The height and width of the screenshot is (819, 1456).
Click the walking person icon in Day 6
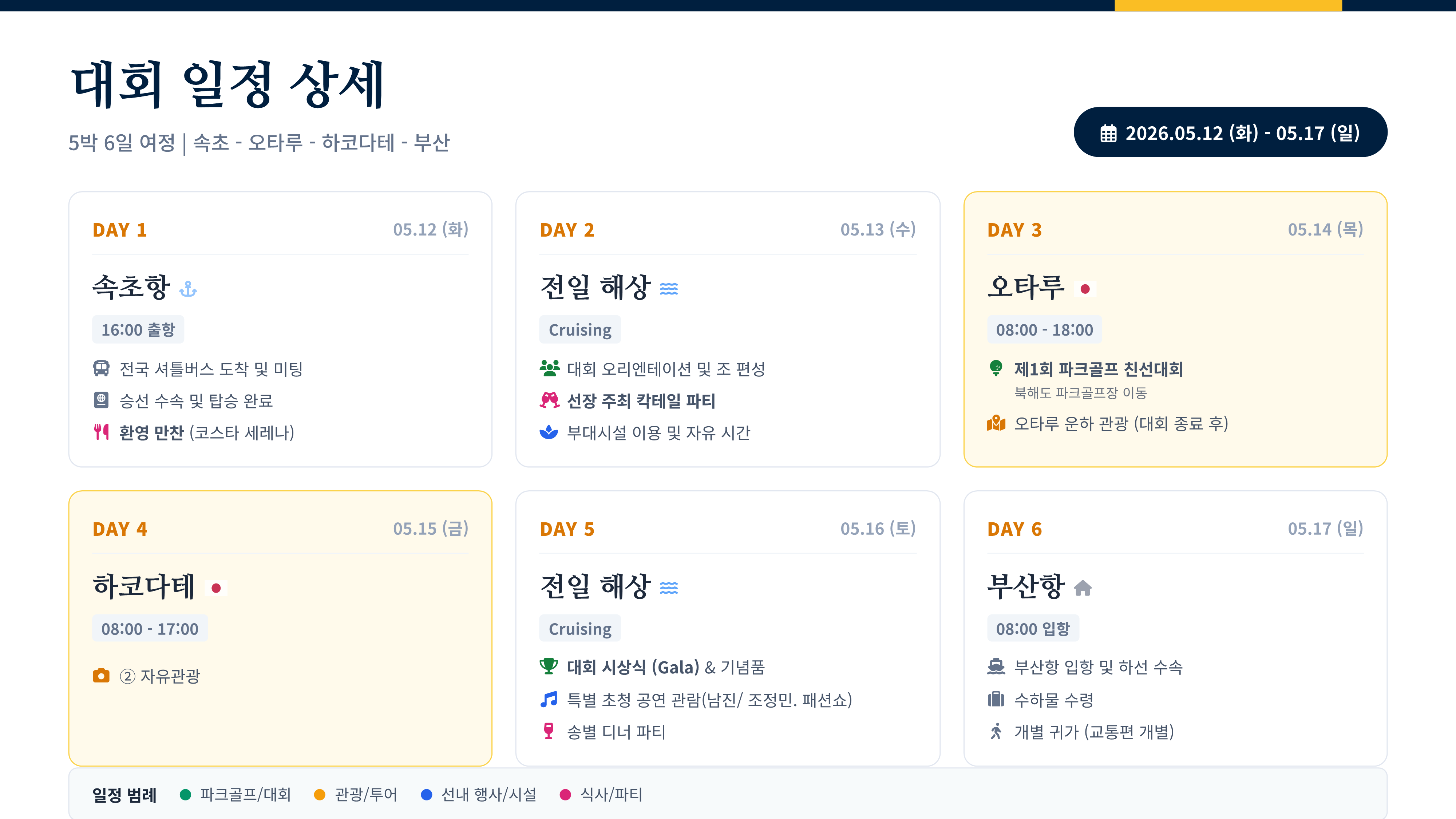(996, 731)
